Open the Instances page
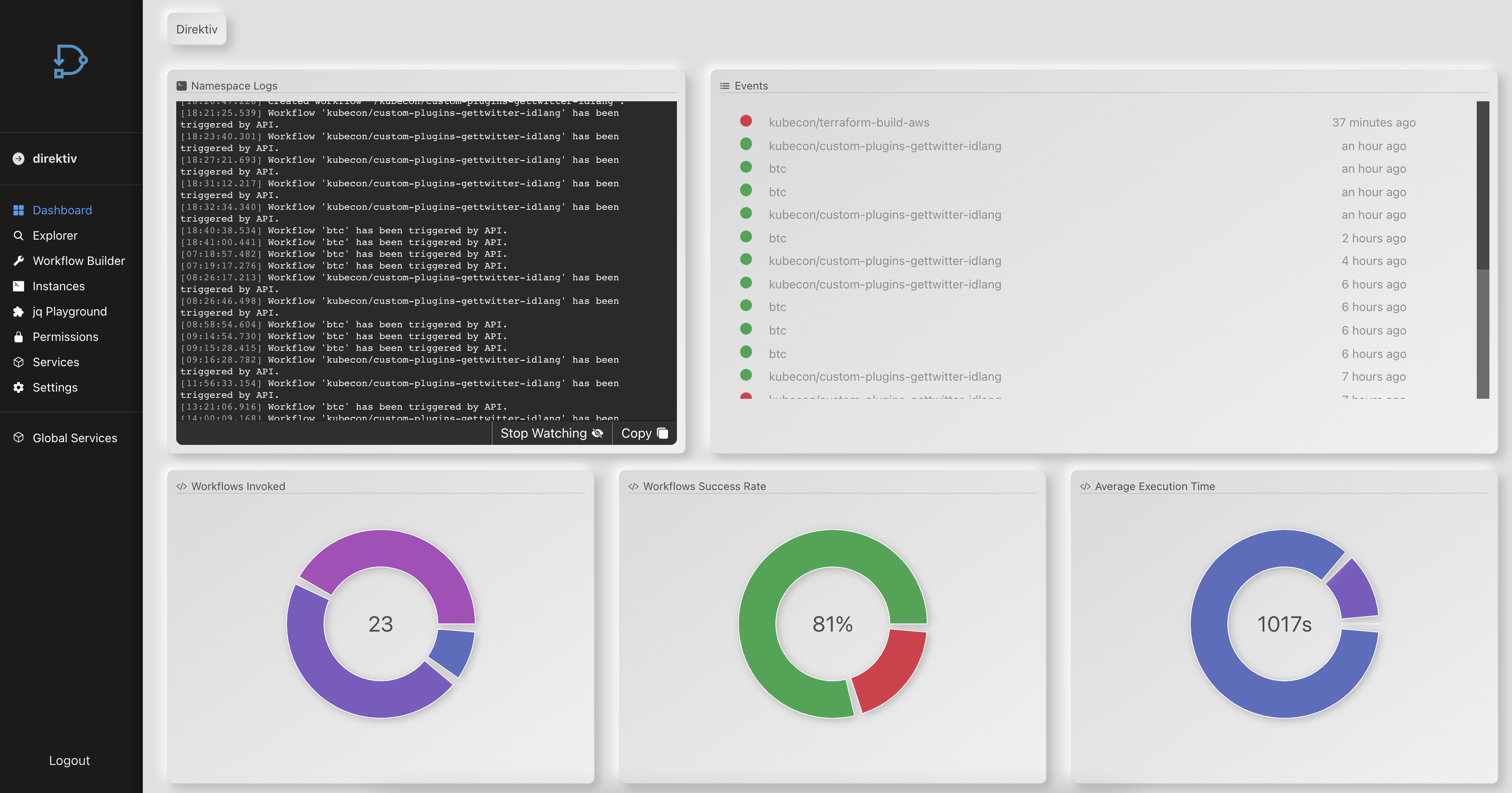Image resolution: width=1512 pixels, height=793 pixels. click(x=59, y=286)
